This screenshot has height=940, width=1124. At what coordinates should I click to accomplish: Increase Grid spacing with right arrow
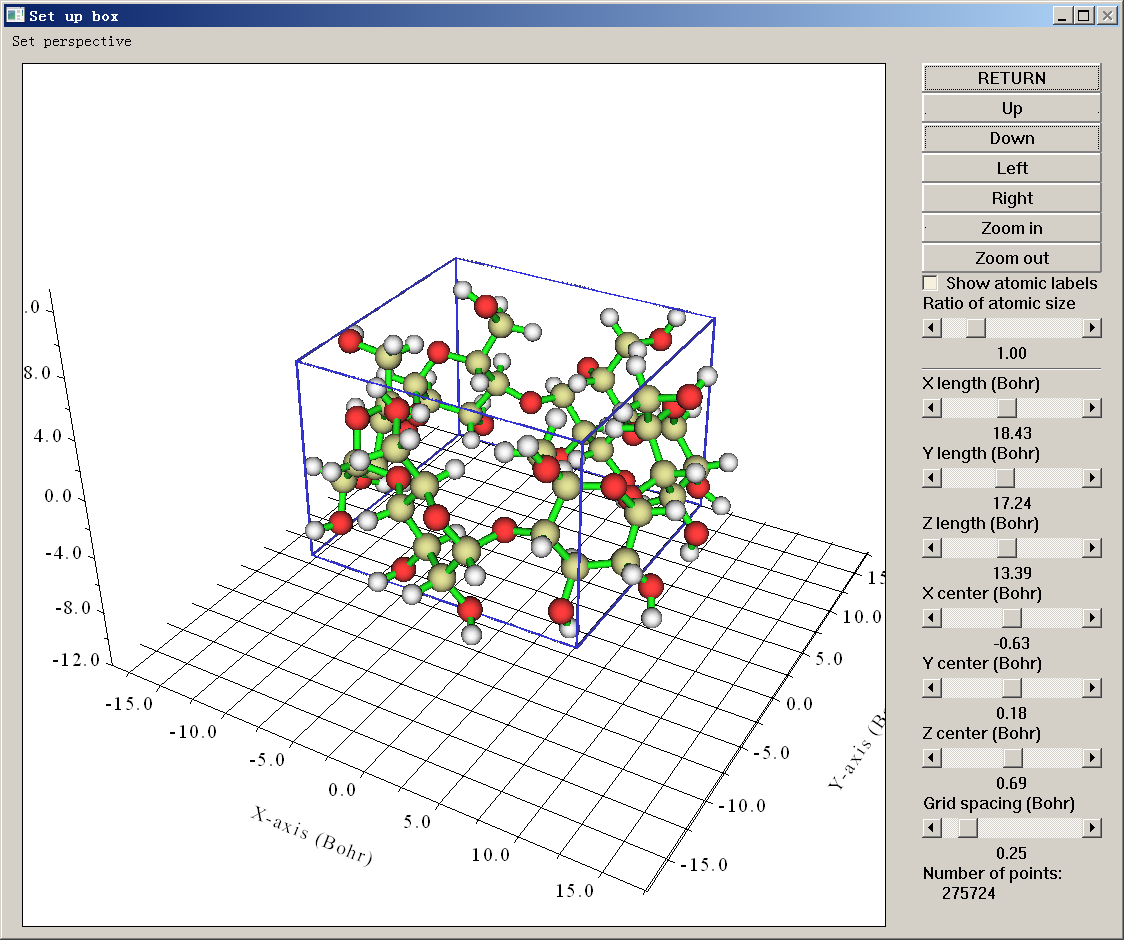coord(1092,828)
